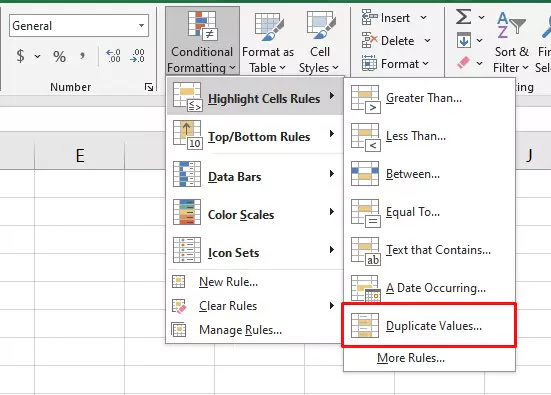The image size is (551, 395).
Task: Click the Insert cells button
Action: click(386, 18)
